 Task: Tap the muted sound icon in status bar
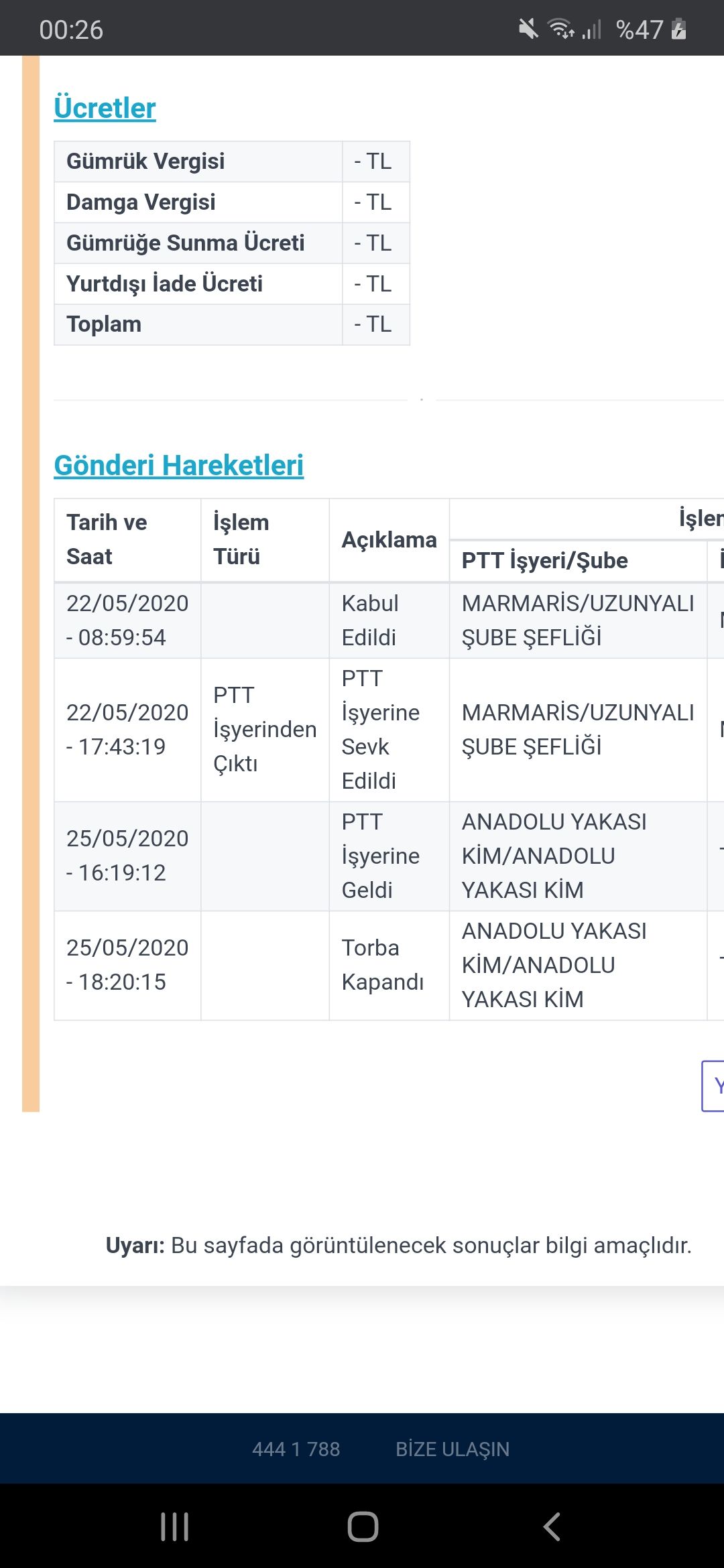[528, 29]
